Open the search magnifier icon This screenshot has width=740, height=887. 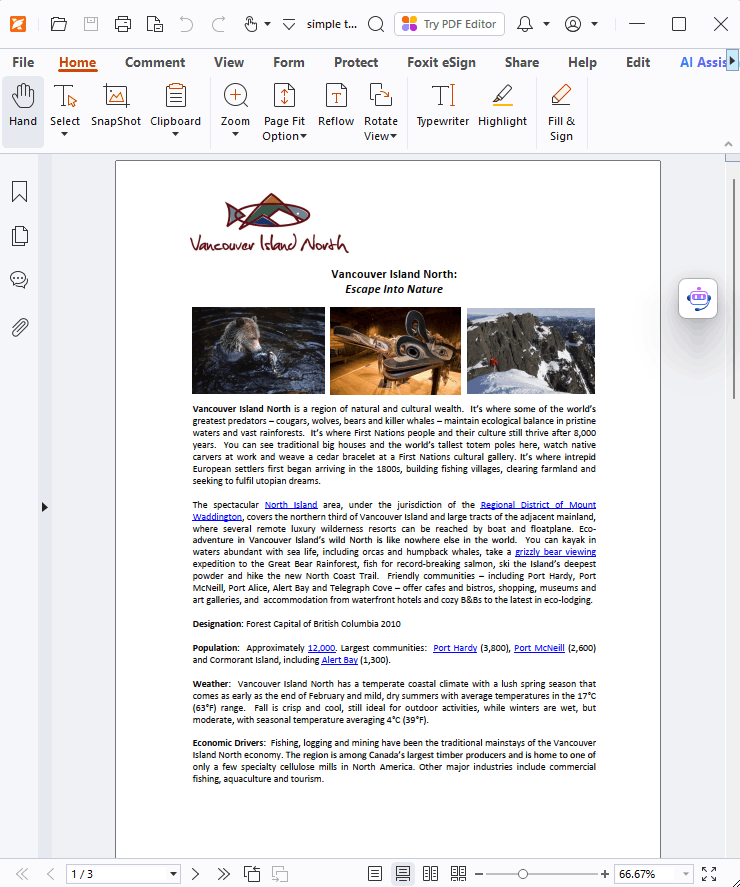click(x=376, y=24)
